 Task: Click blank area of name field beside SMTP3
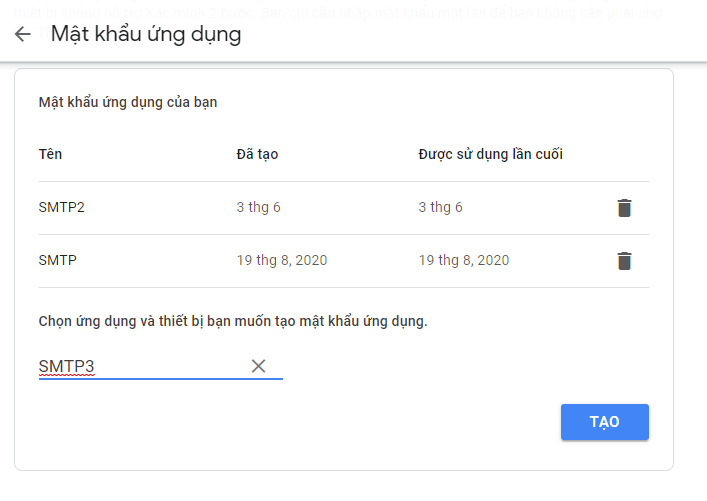pyautogui.click(x=171, y=366)
